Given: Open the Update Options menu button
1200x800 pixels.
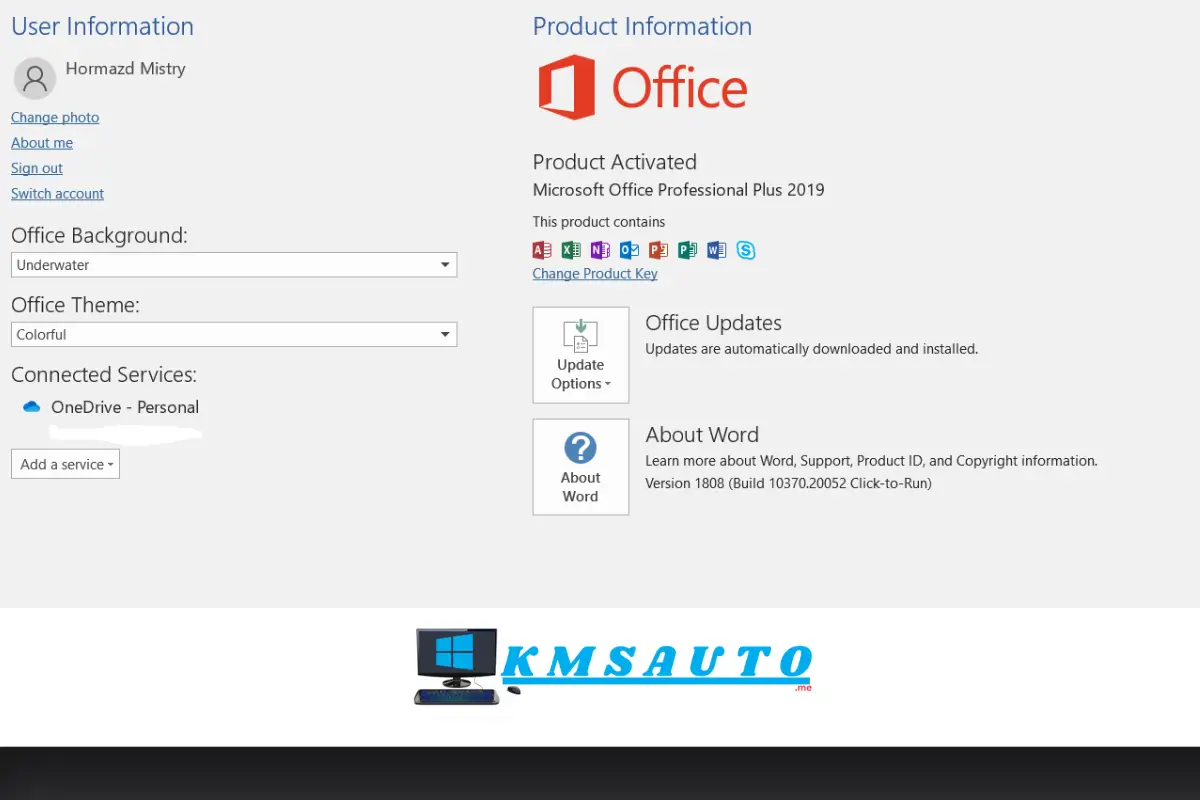Looking at the screenshot, I should pyautogui.click(x=581, y=355).
